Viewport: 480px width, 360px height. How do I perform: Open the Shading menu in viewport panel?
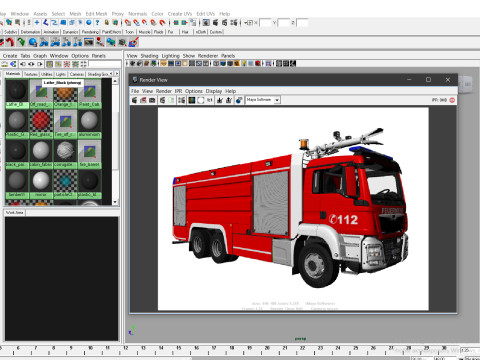[x=149, y=56]
